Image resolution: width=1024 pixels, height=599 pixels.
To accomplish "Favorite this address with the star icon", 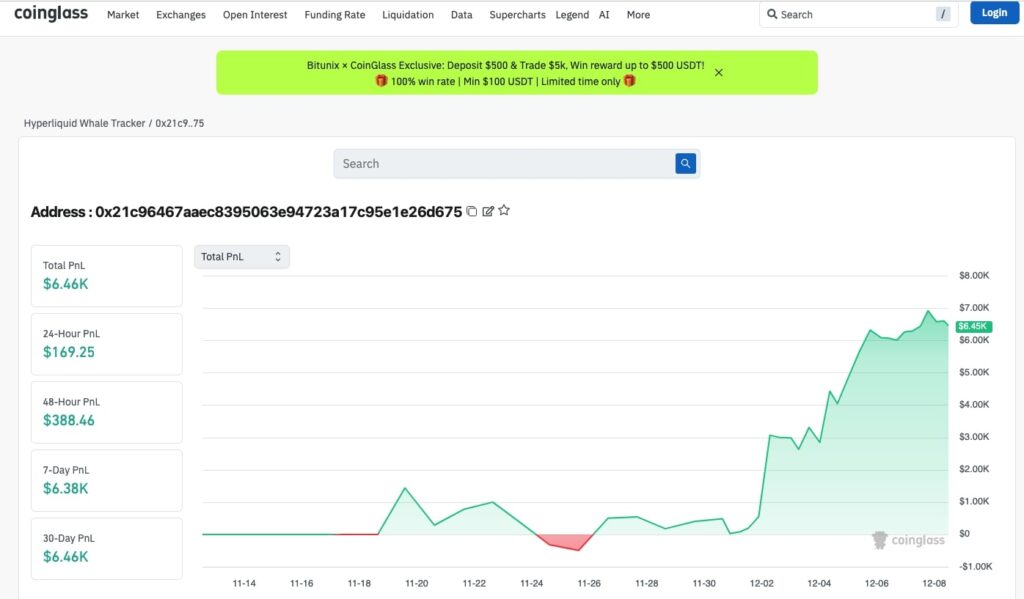I will [x=504, y=211].
